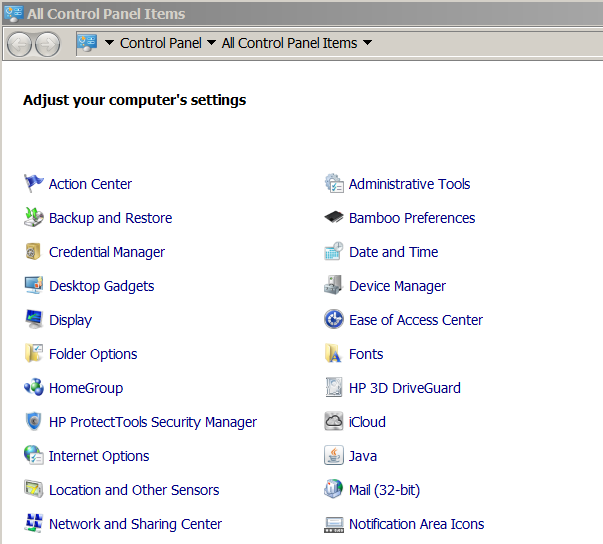Screen dimensions: 603x544
Task: Open the HomeGroup link
Action: coord(86,388)
